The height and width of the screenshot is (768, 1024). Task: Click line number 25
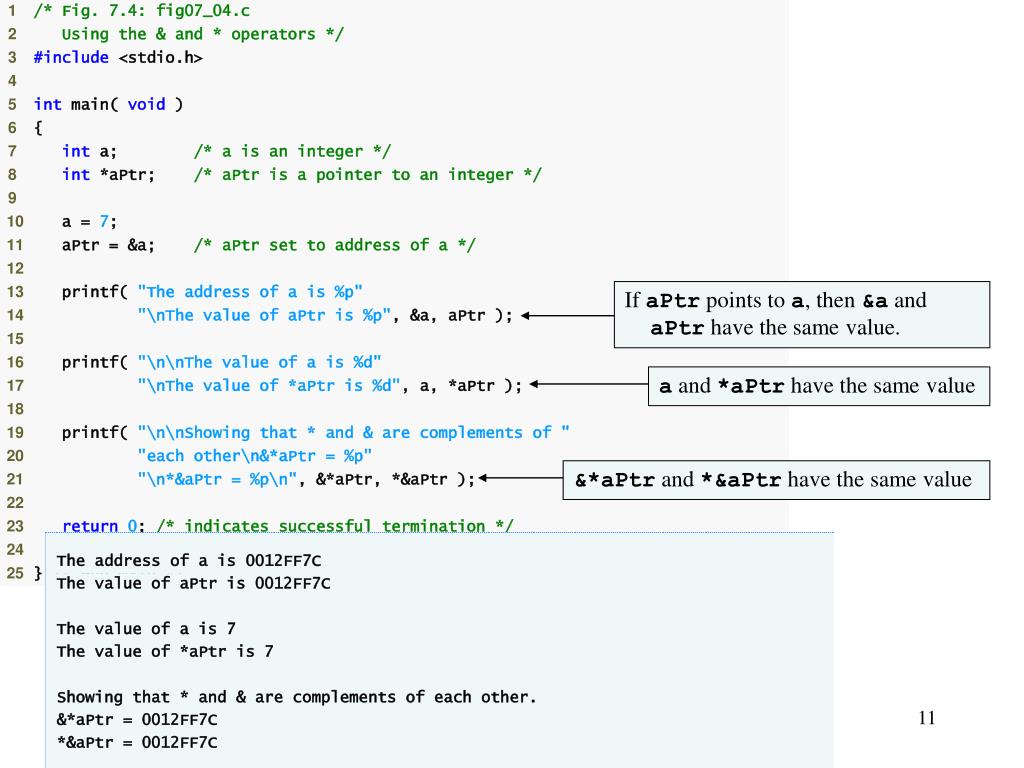[x=15, y=573]
